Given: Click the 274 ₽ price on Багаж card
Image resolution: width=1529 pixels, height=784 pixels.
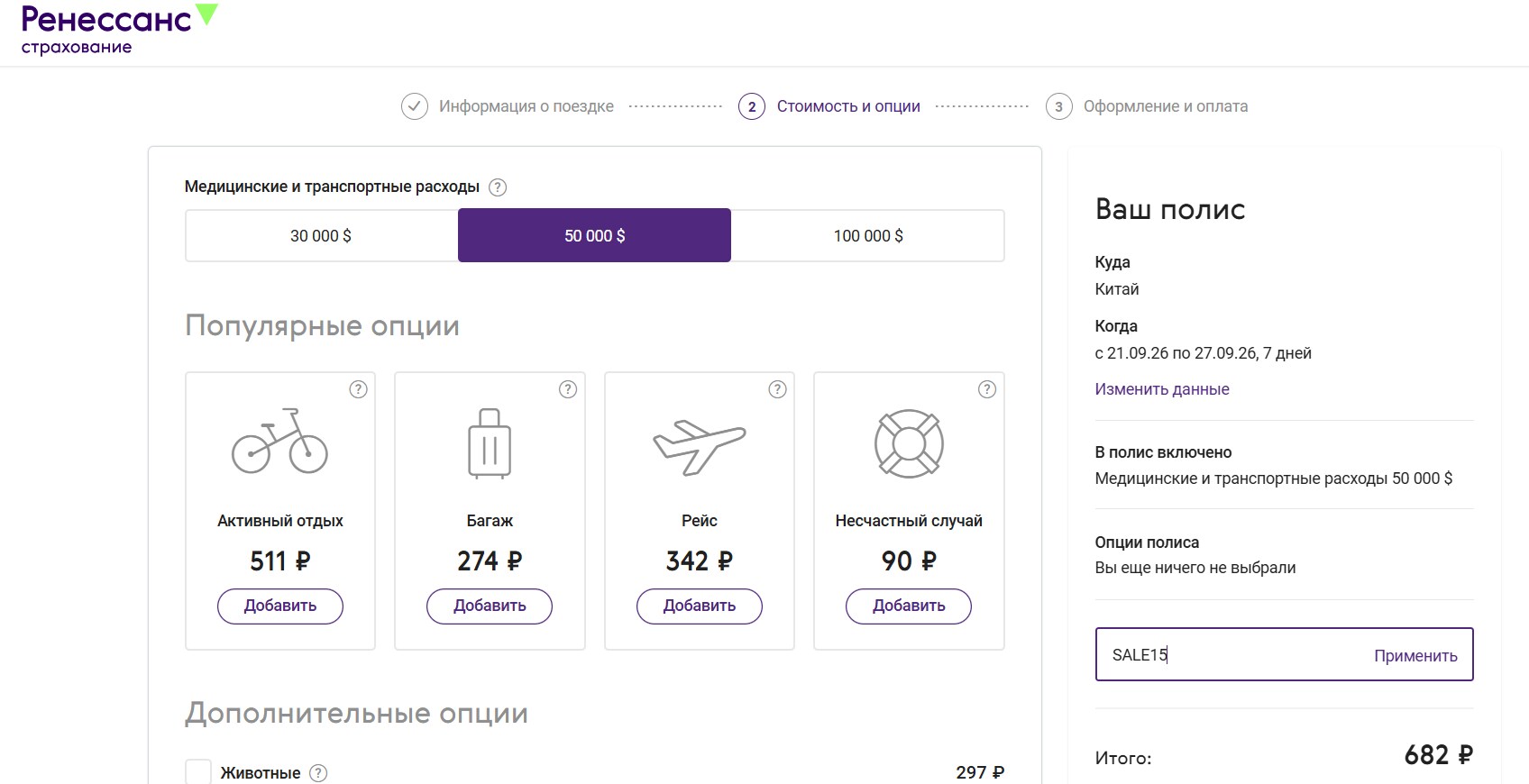Looking at the screenshot, I should pos(490,561).
